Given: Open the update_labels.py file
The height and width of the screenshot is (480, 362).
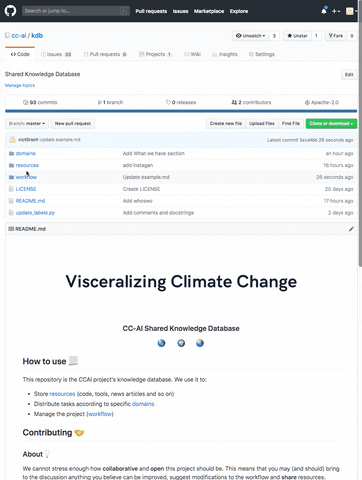Looking at the screenshot, I should 35,213.
